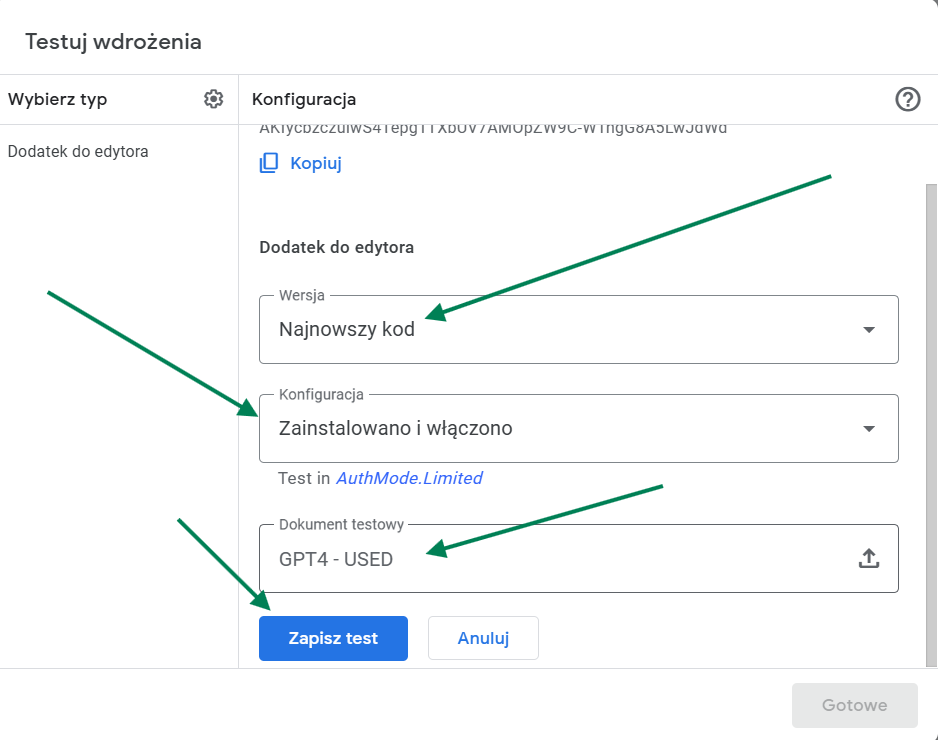
Task: Click the 'Testuj wdrożenia' dialog title
Action: point(113,41)
